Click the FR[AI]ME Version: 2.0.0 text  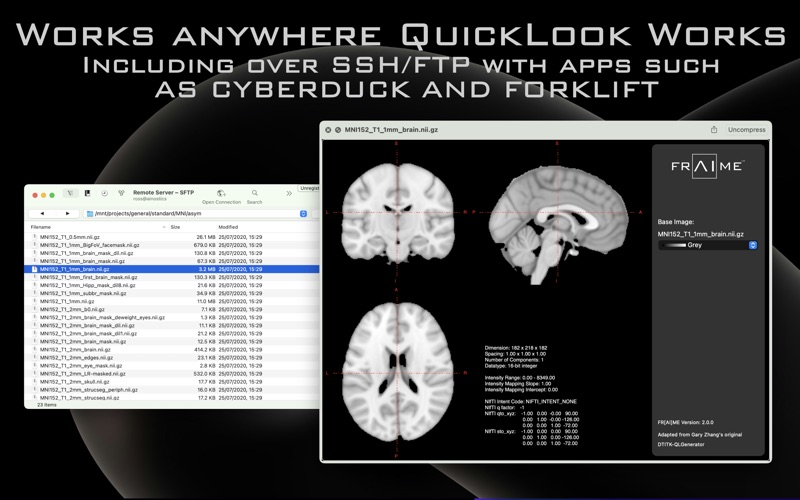[686, 422]
